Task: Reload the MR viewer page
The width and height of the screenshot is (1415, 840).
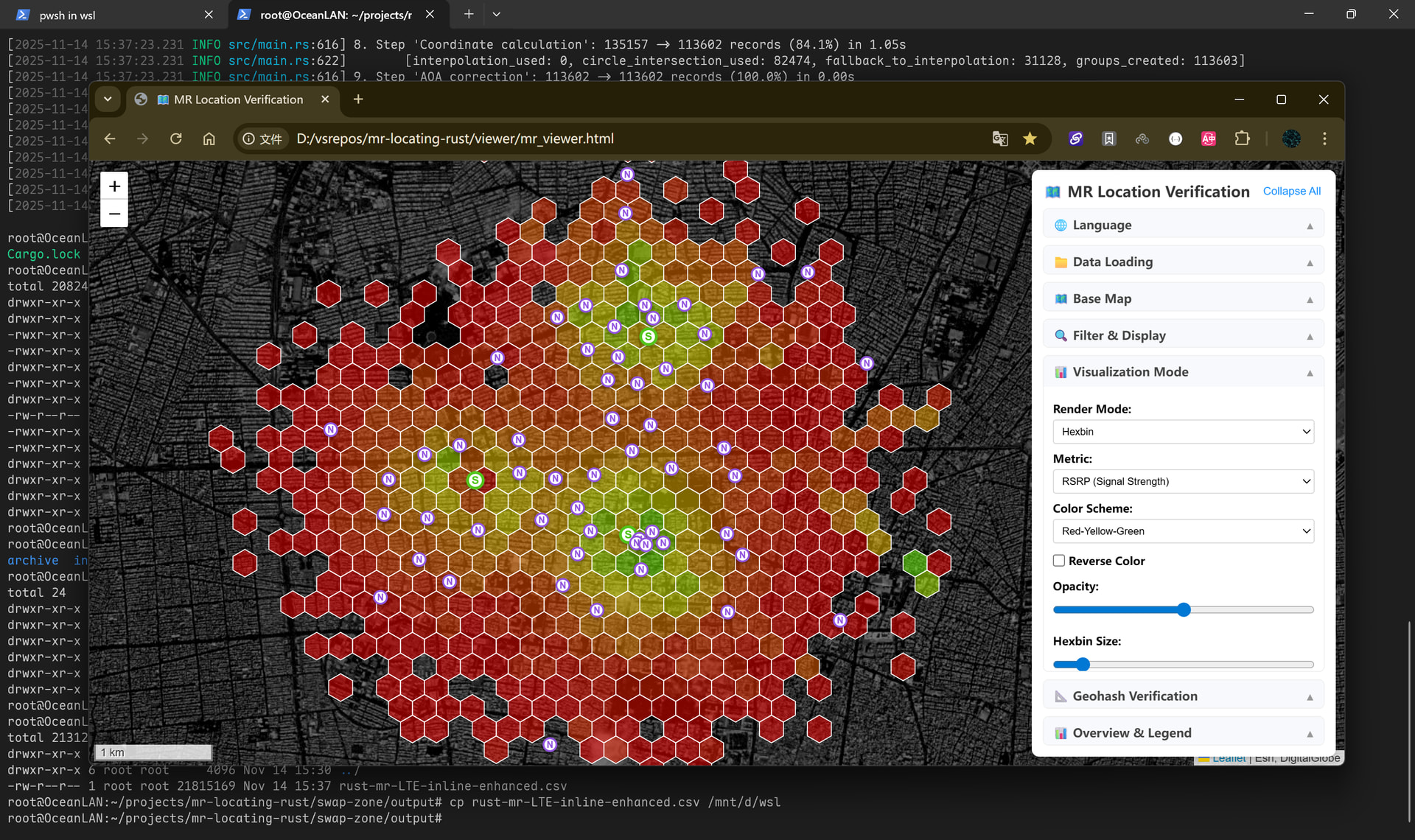Action: (x=175, y=139)
